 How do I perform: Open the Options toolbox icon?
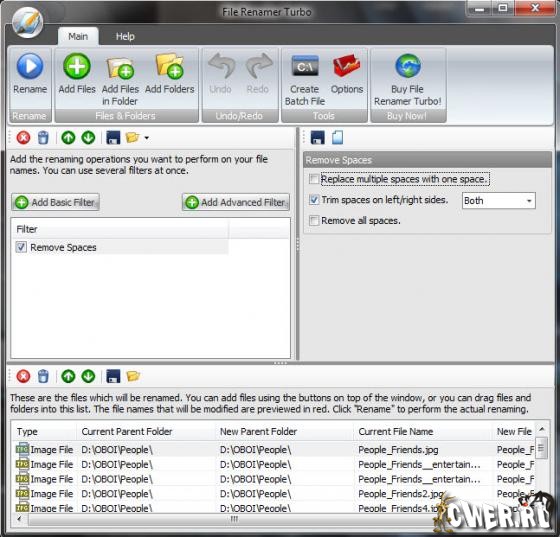(x=346, y=66)
